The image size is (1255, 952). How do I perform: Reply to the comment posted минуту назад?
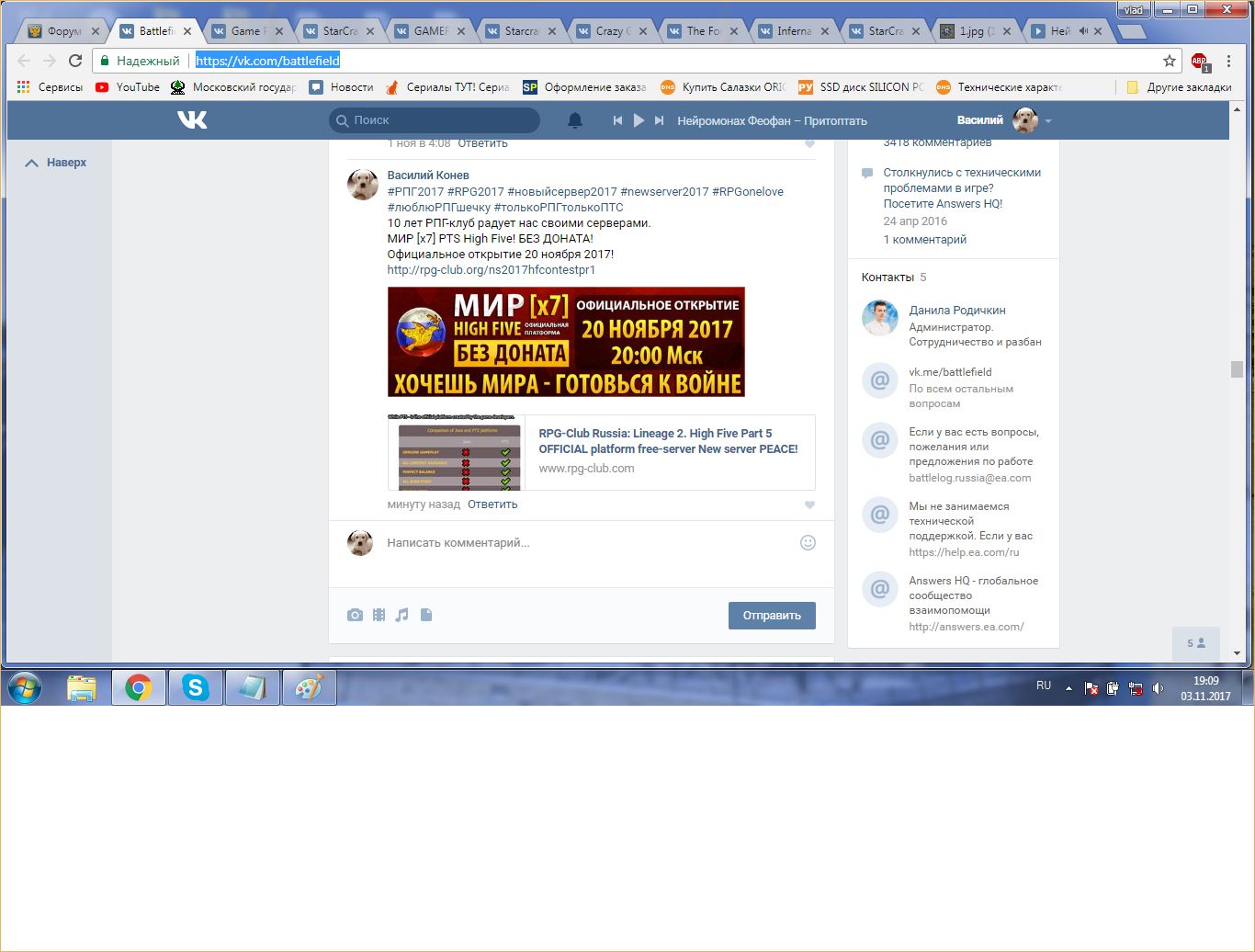[x=492, y=504]
